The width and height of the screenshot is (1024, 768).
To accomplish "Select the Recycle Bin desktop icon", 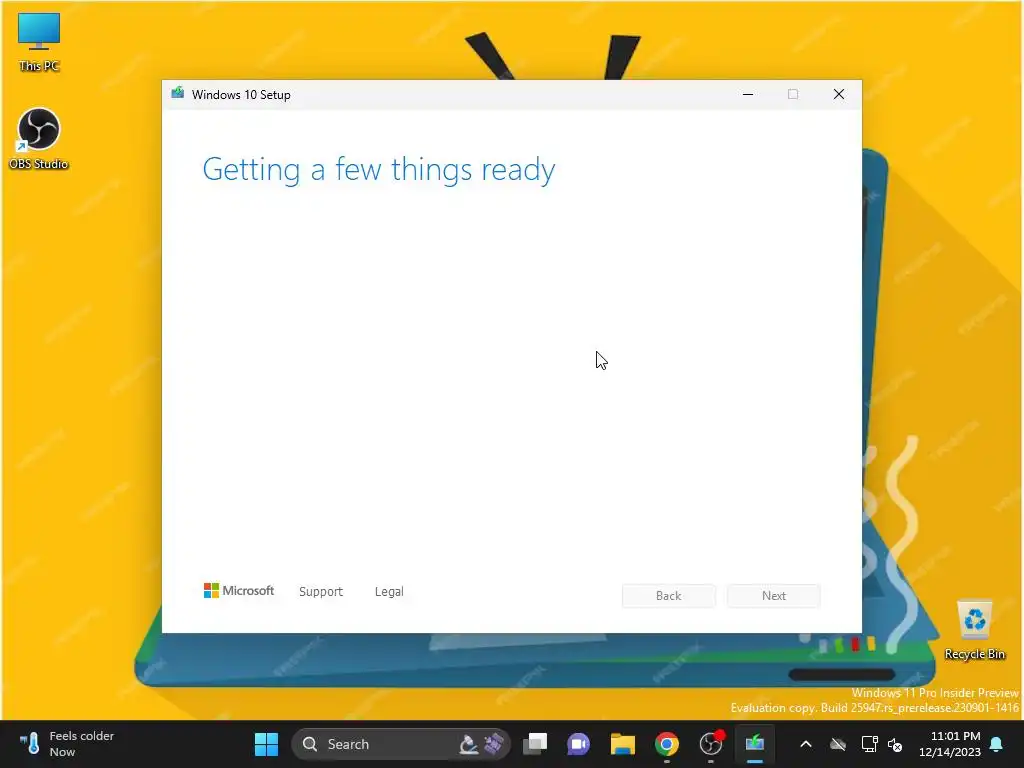I will (x=974, y=630).
